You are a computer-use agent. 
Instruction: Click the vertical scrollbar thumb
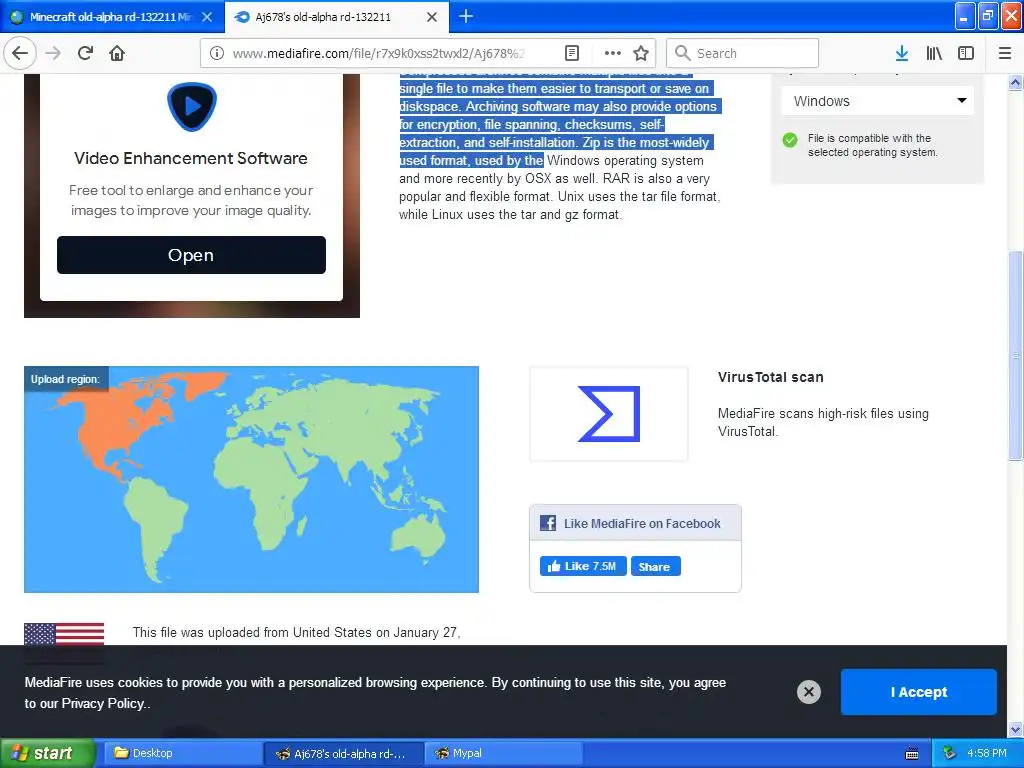click(x=1015, y=355)
